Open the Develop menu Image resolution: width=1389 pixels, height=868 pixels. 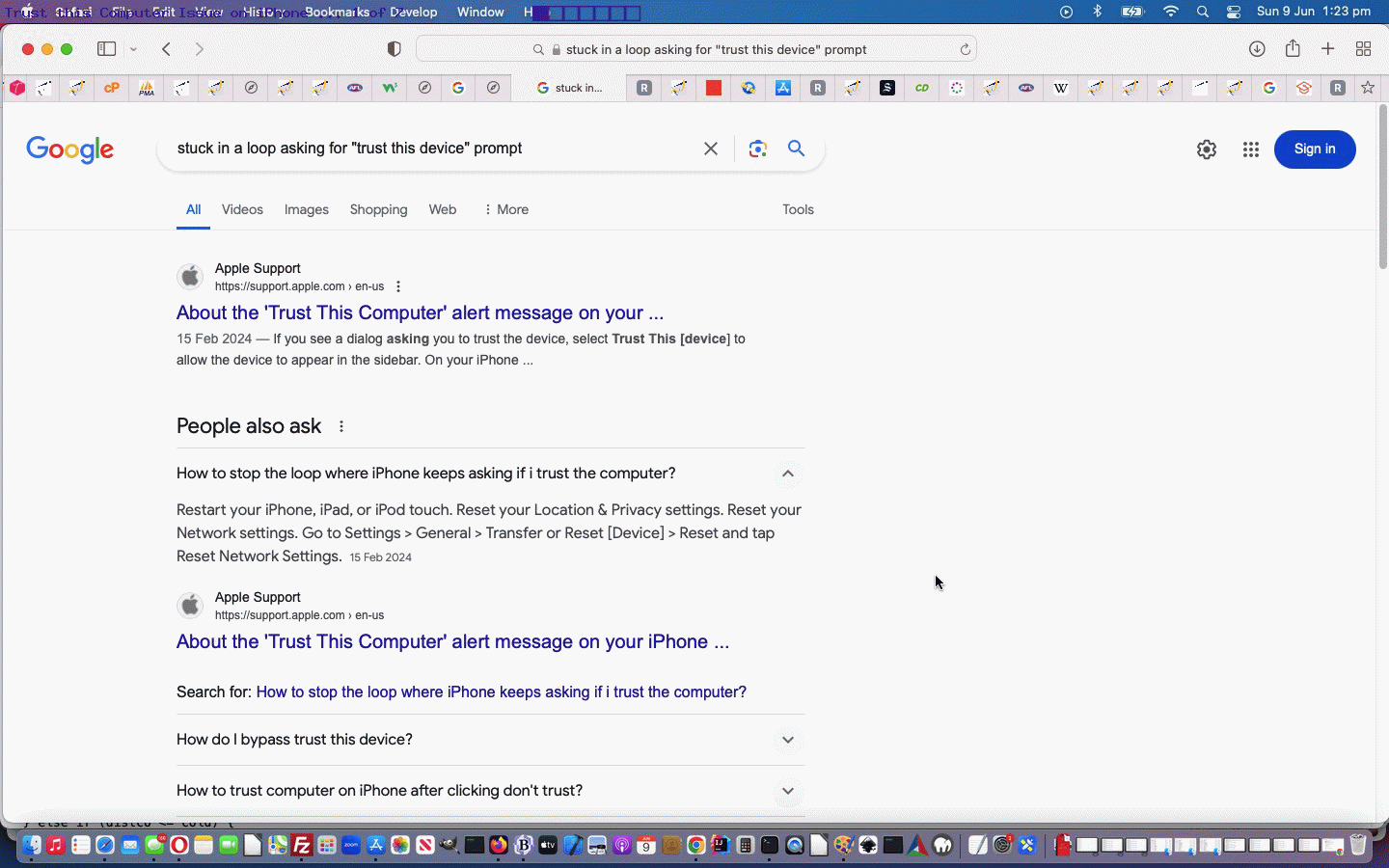(x=413, y=12)
